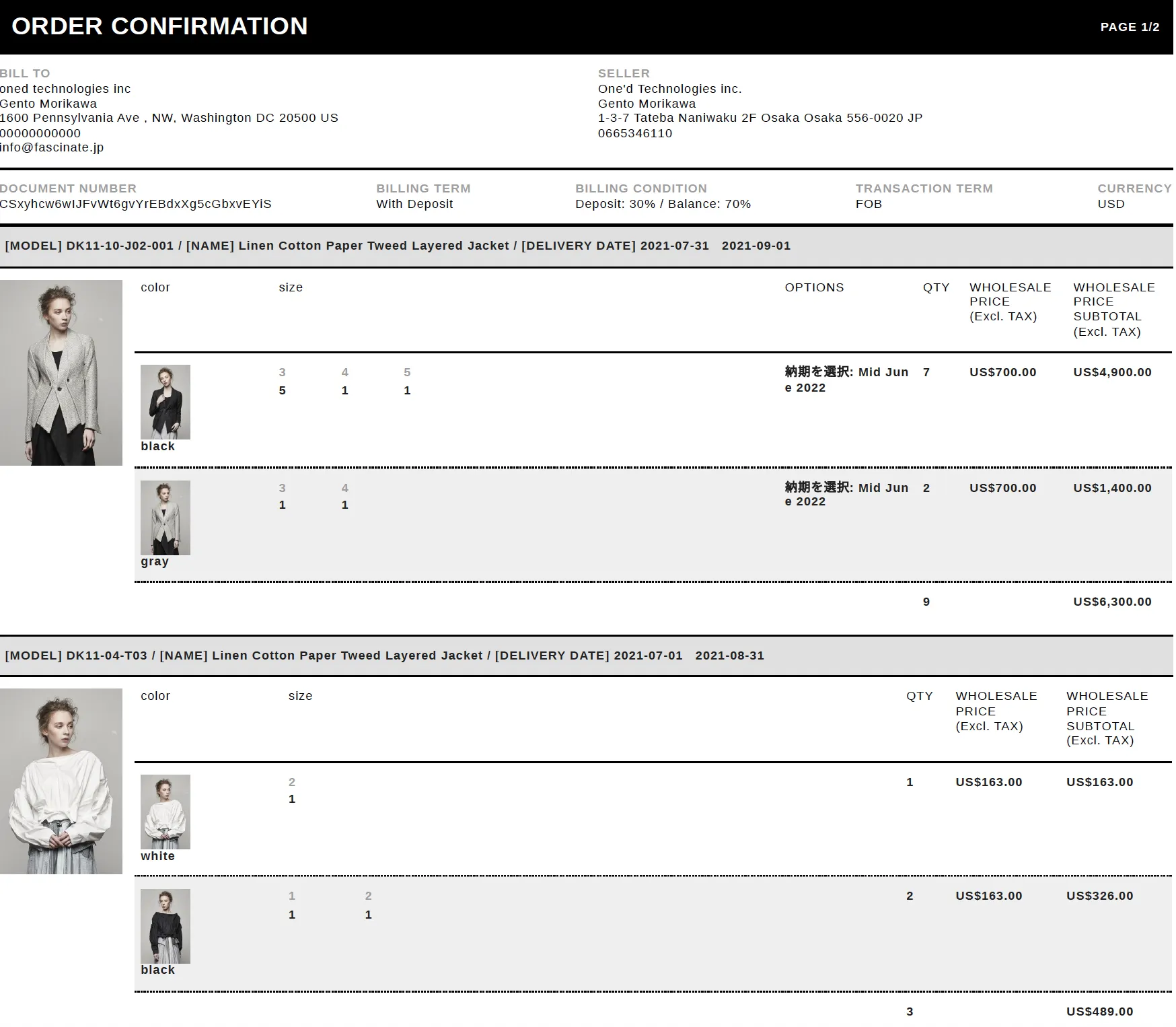Click the PAGE 1/2 indicator
Screen dimensions: 1176x1027
click(x=1130, y=27)
